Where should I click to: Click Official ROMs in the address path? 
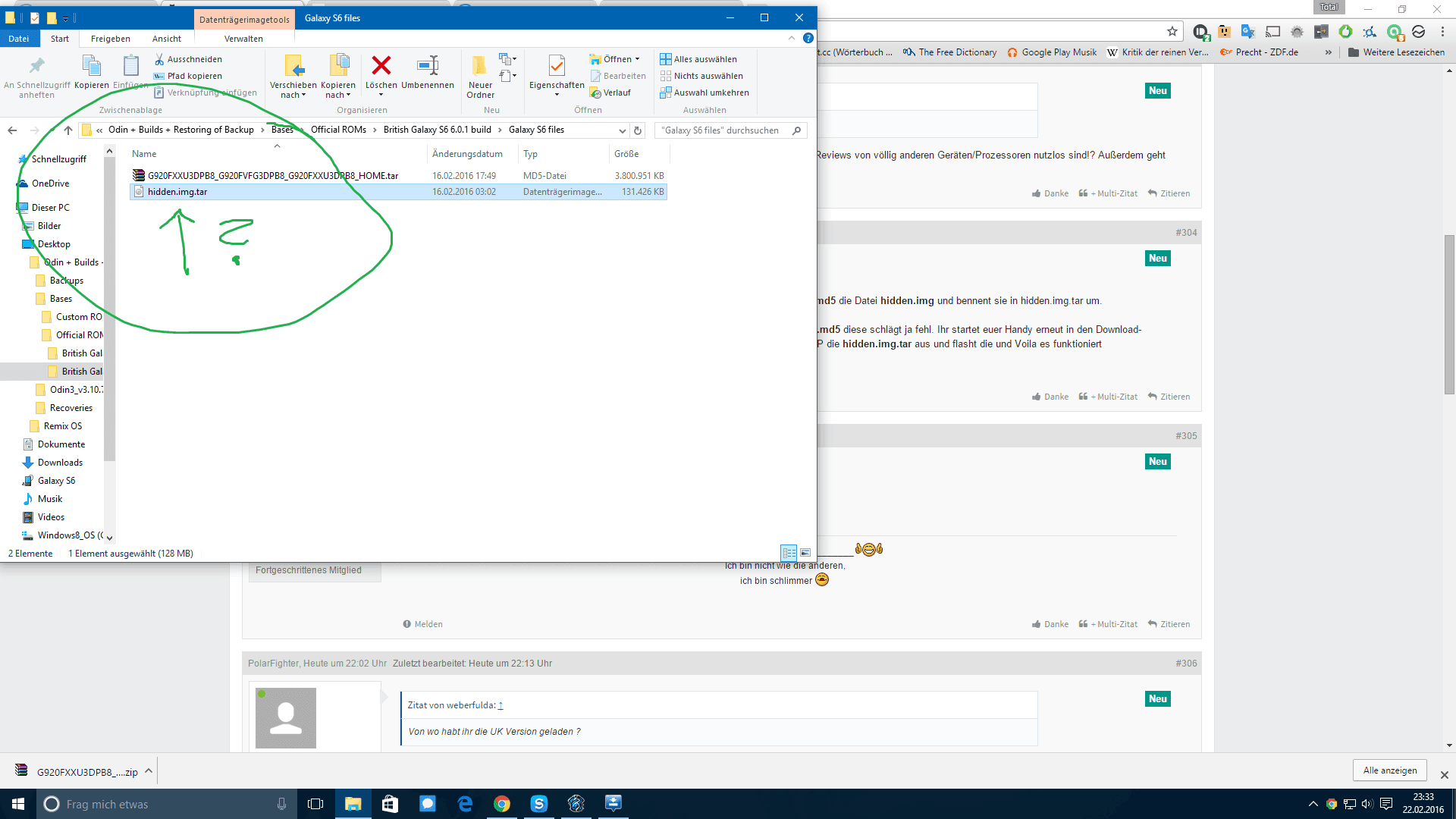coord(338,130)
